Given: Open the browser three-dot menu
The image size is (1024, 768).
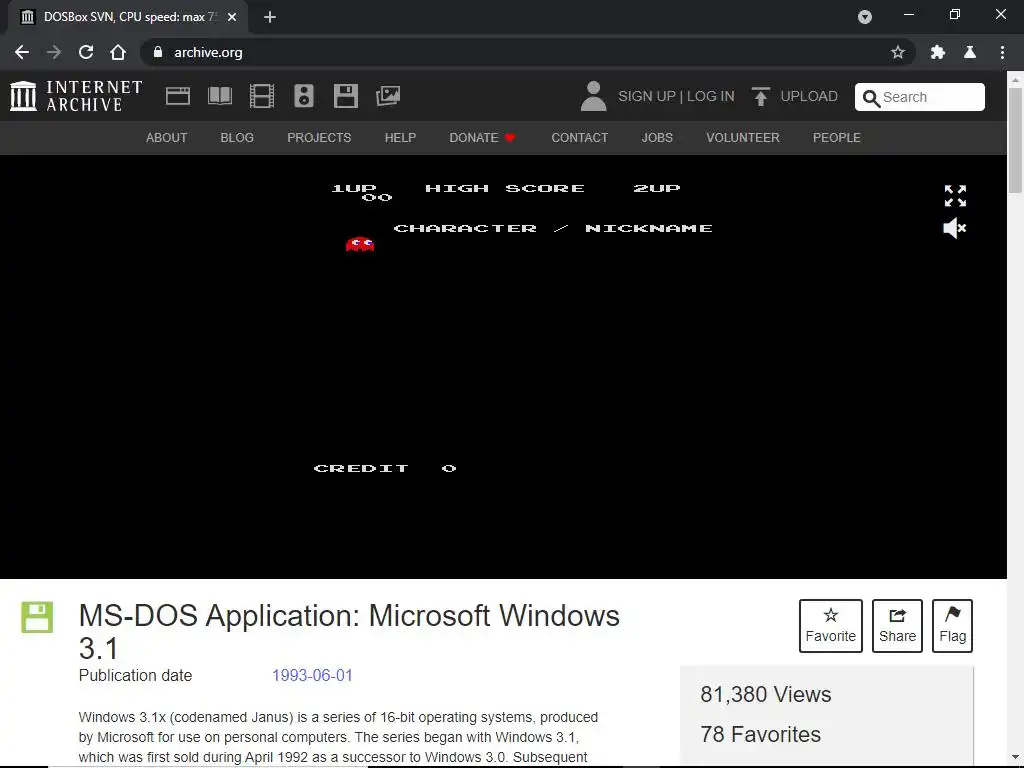Looking at the screenshot, I should click(1002, 52).
